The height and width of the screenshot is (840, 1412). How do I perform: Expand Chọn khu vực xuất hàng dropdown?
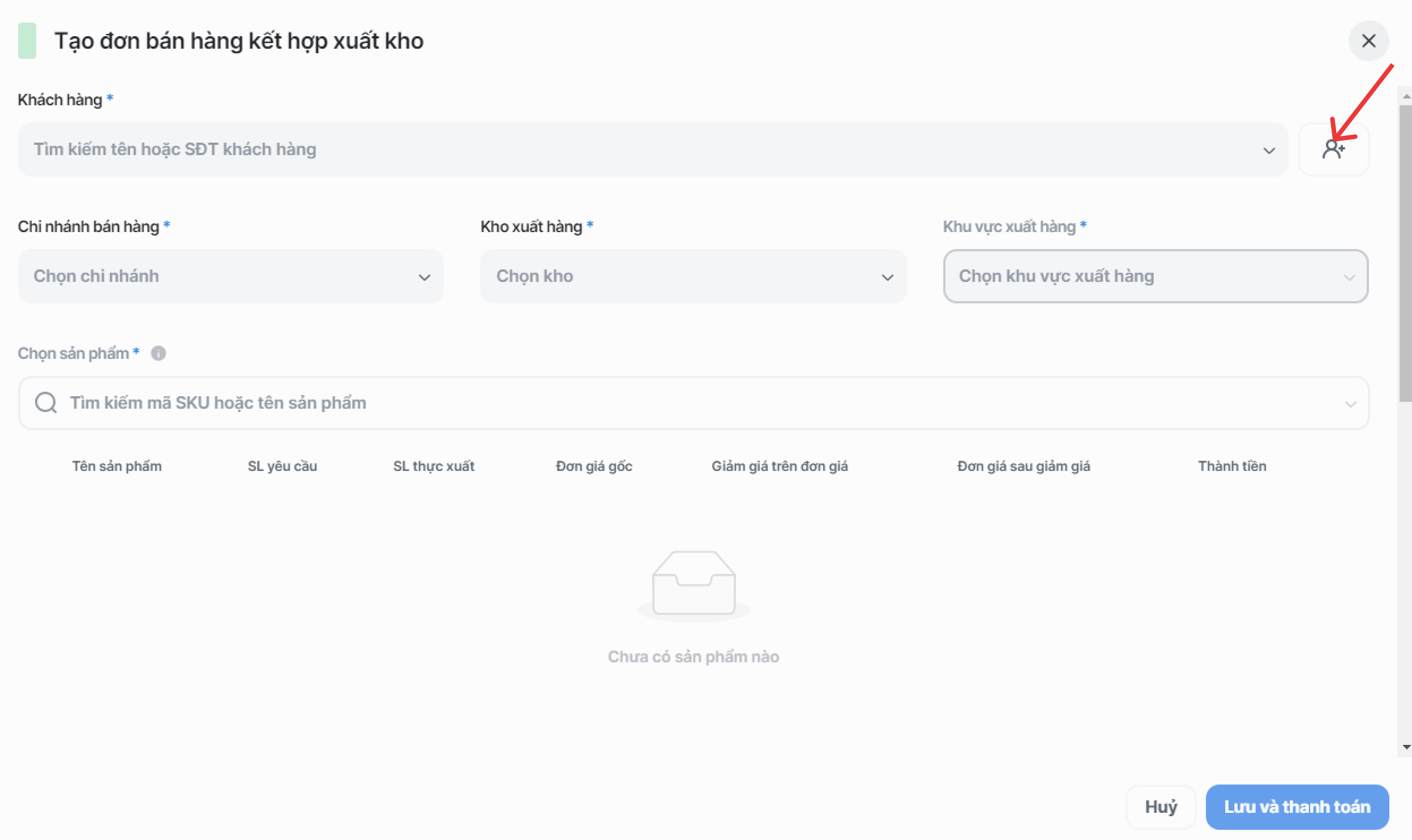pos(1156,276)
